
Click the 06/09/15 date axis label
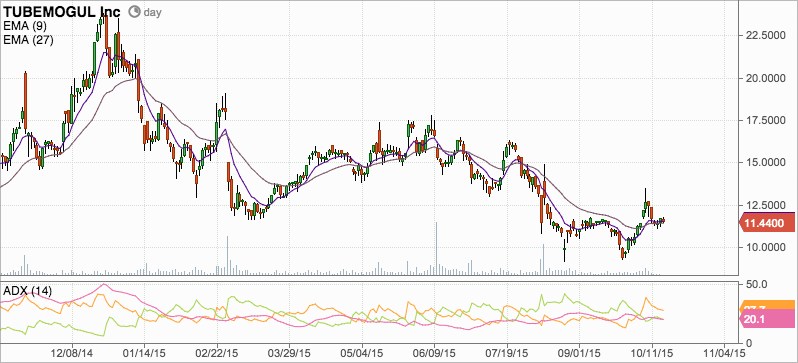[x=435, y=353]
